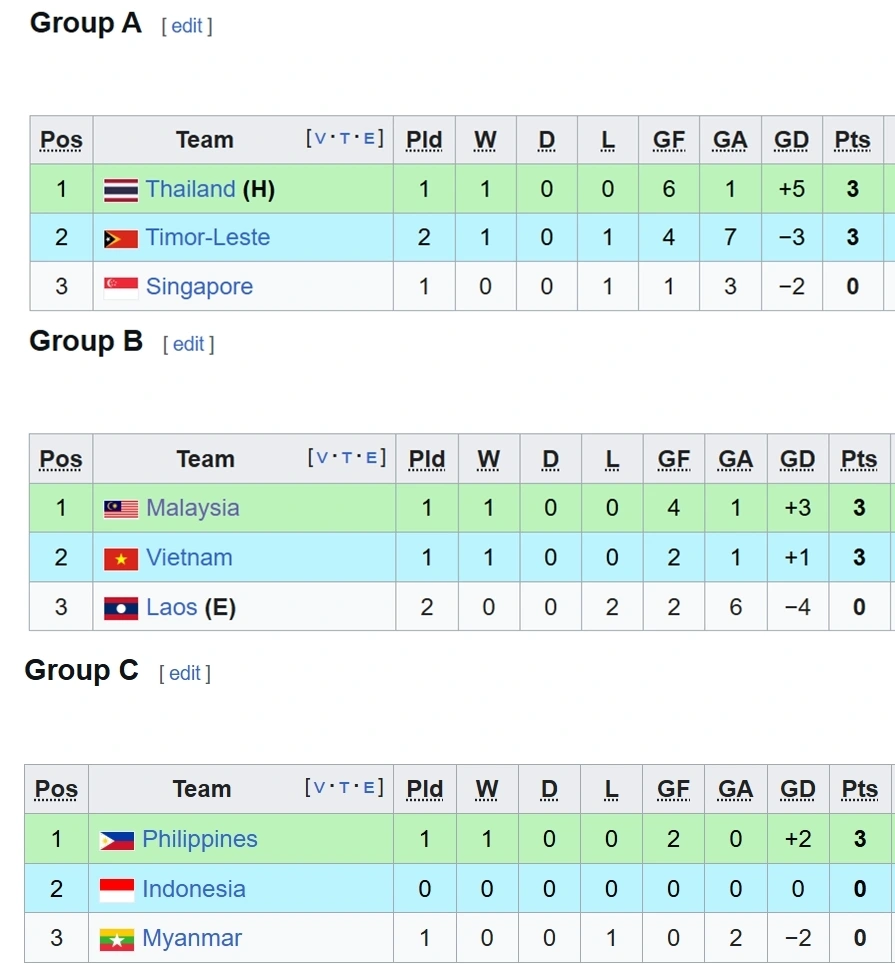Click the Vietnam flag icon

pos(121,559)
